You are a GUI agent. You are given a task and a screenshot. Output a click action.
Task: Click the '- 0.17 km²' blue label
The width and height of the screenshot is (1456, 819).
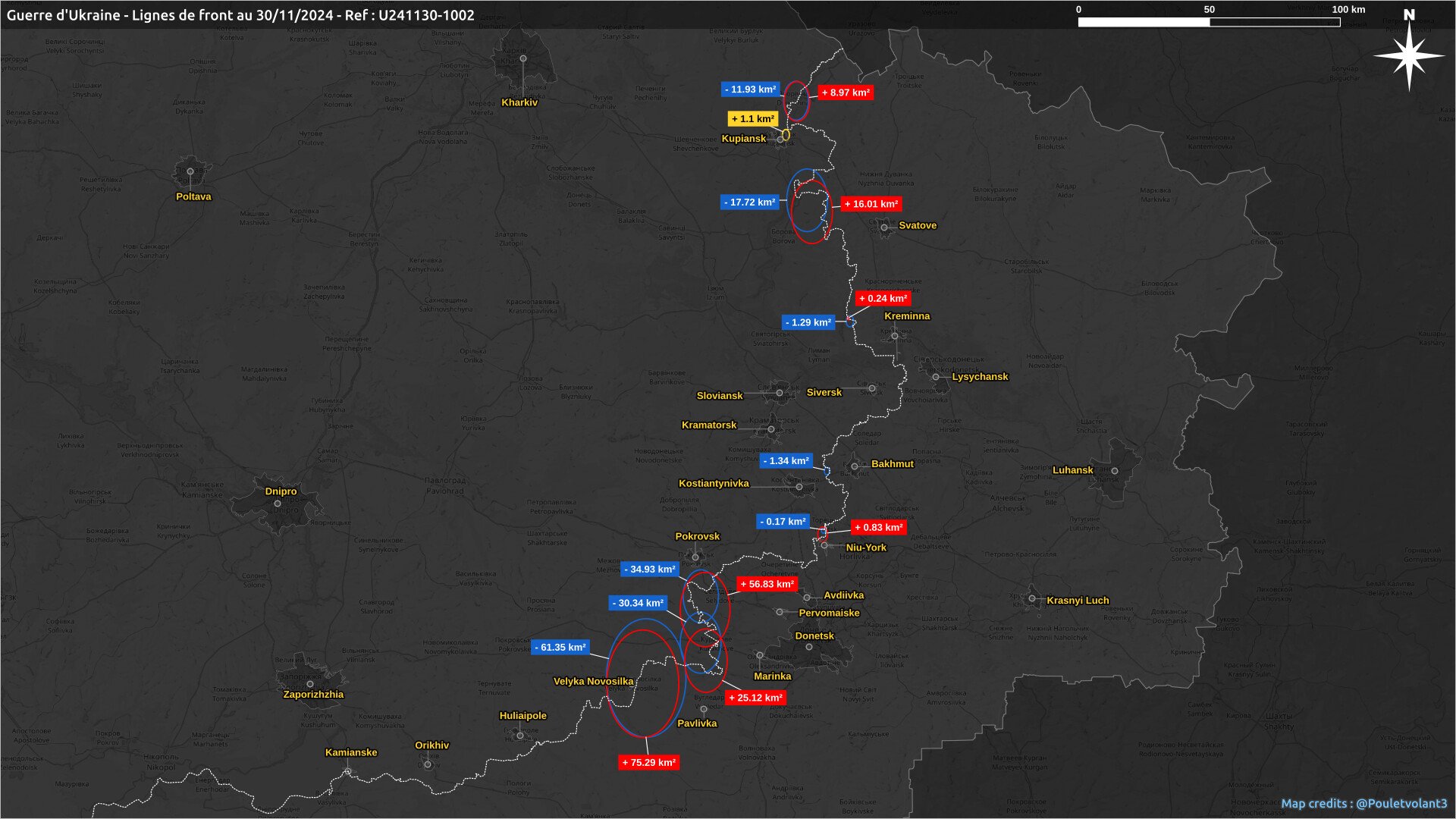[x=783, y=522]
